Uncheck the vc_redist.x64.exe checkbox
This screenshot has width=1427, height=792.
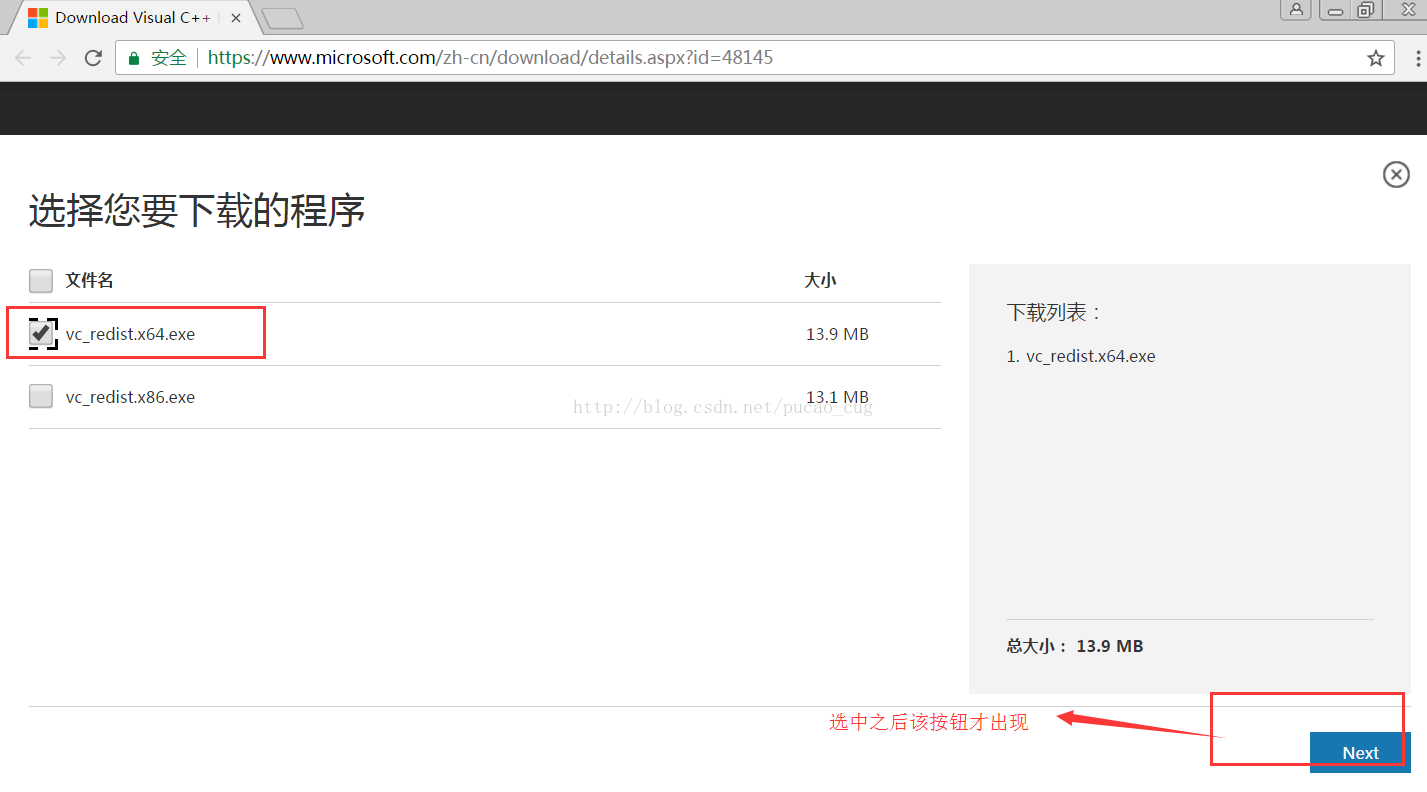point(41,333)
